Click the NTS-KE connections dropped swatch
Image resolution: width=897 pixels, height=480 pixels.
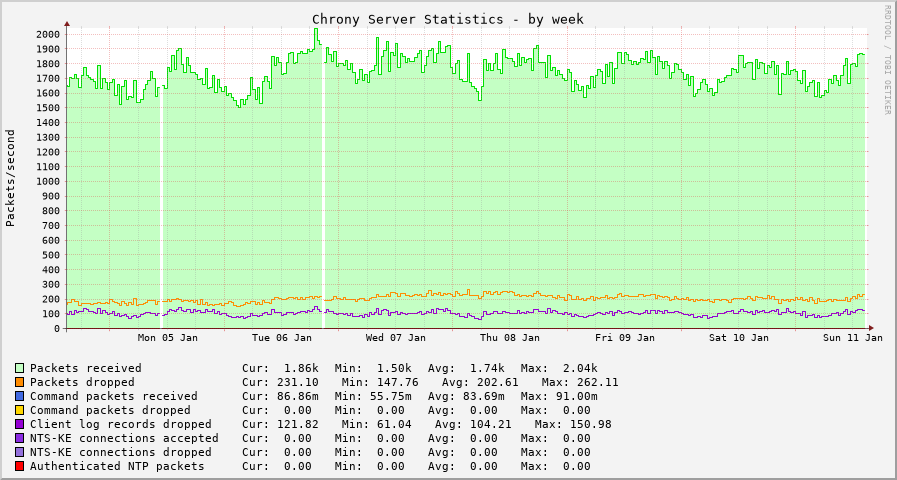pyautogui.click(x=20, y=452)
